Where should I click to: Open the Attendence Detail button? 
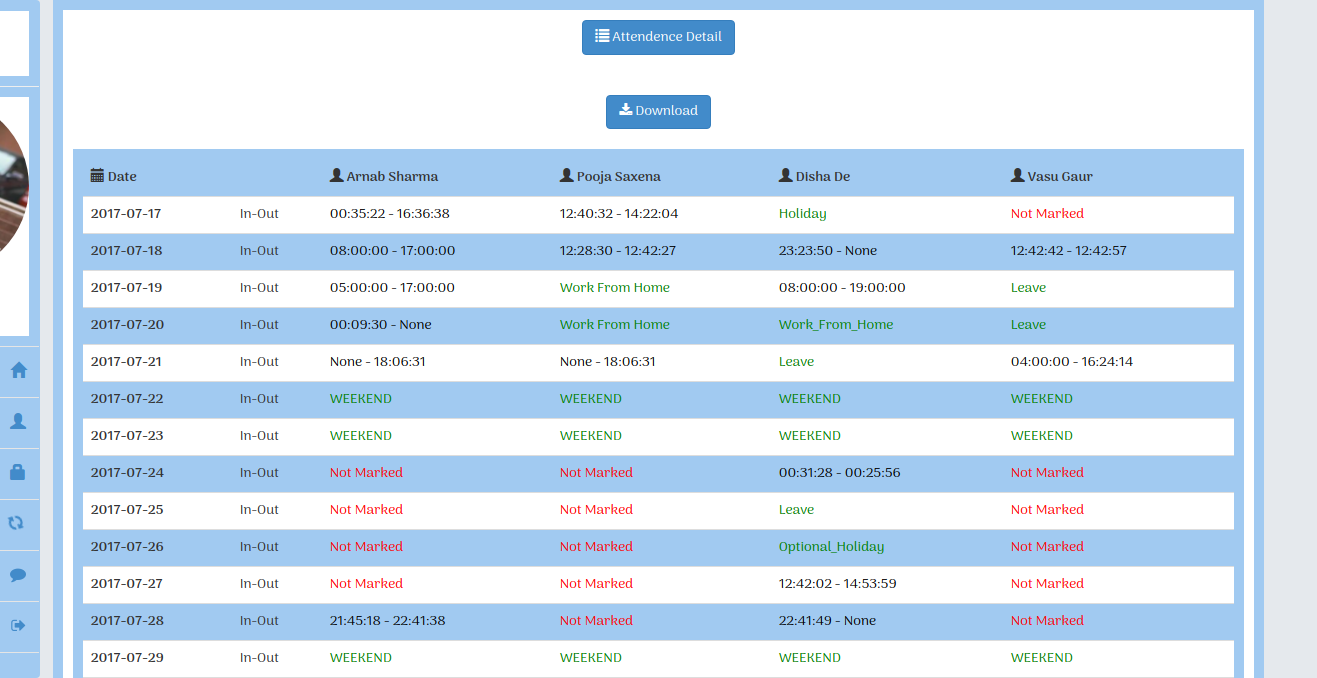point(658,37)
